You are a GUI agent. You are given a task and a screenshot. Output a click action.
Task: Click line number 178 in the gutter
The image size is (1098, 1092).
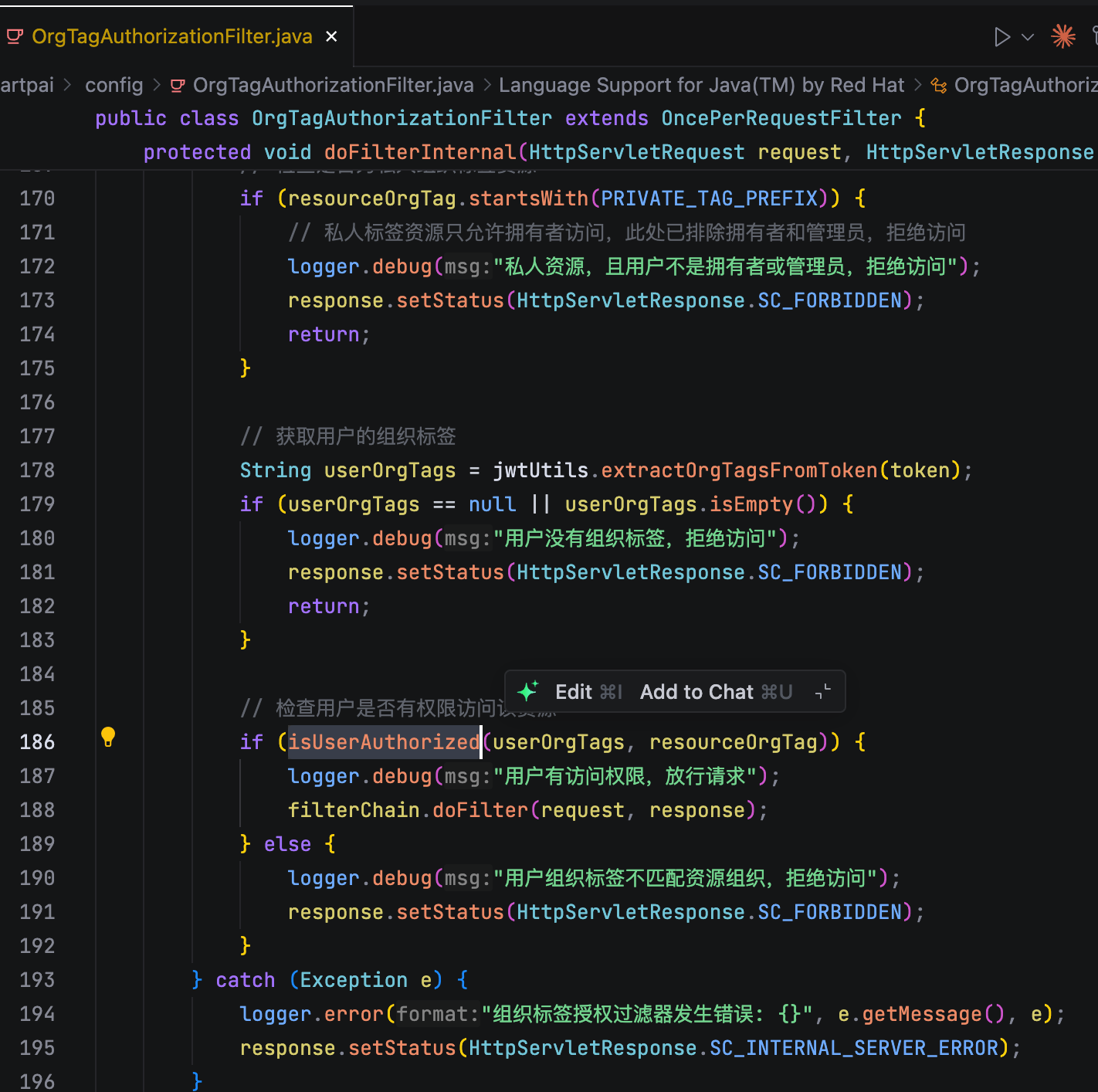click(x=37, y=470)
